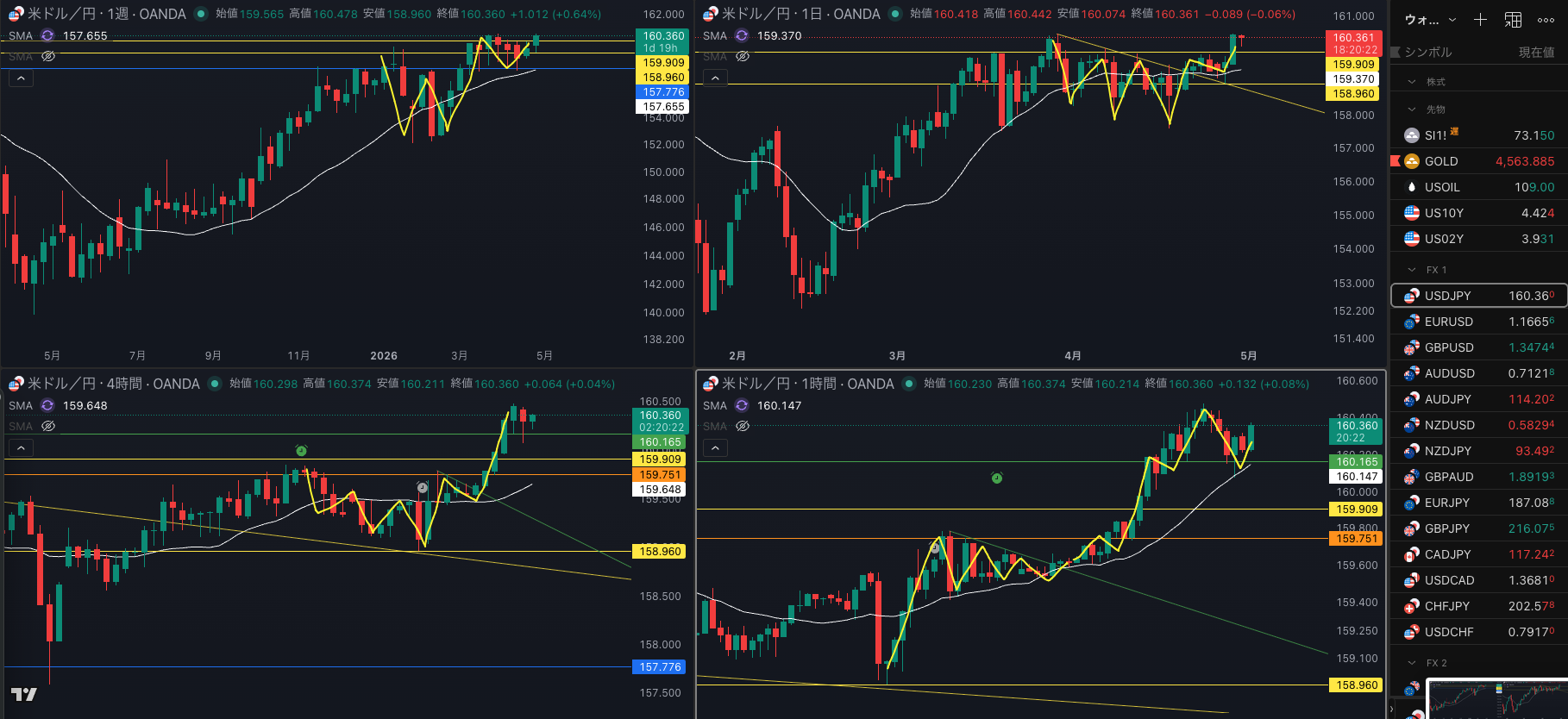The height and width of the screenshot is (719, 1568).
Task: Collapse the 先物 watchlist section
Action: [x=1412, y=109]
